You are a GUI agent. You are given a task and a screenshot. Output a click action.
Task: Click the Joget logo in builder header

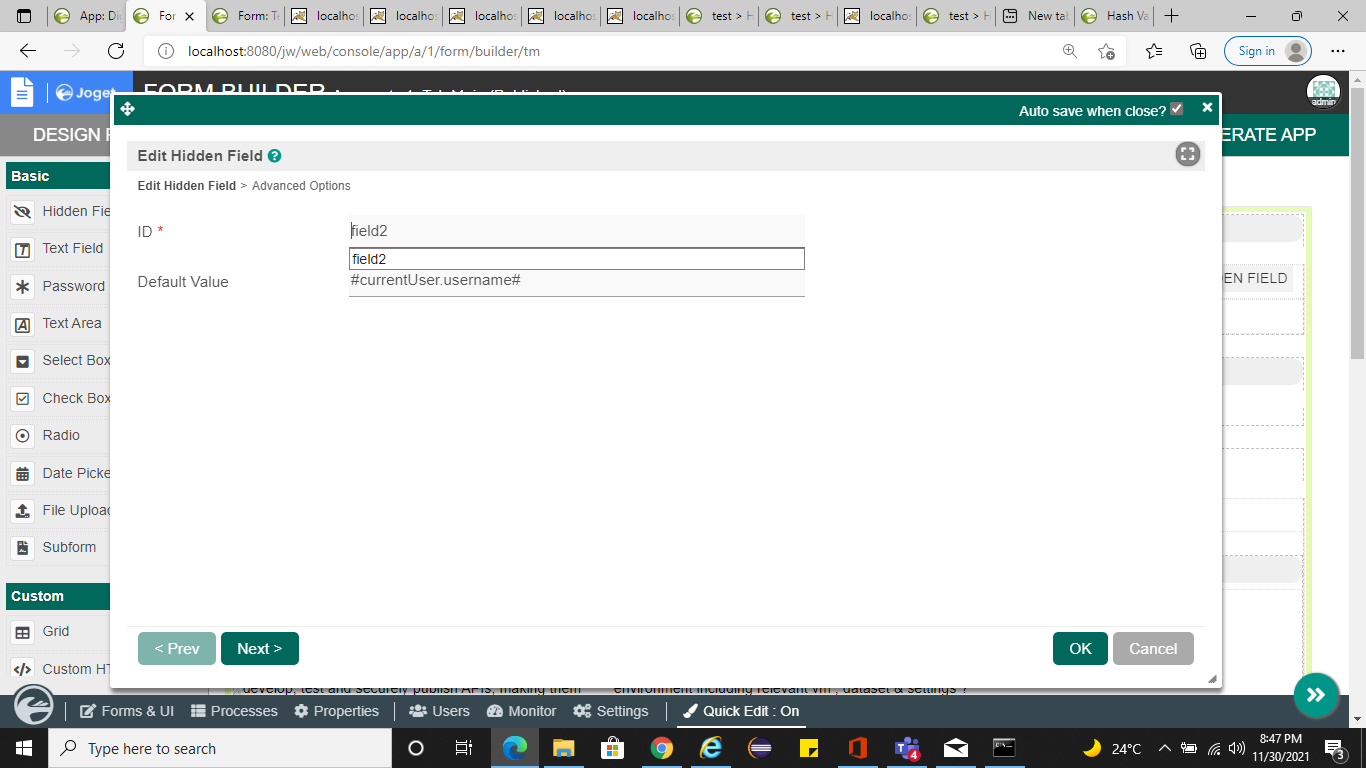point(86,93)
